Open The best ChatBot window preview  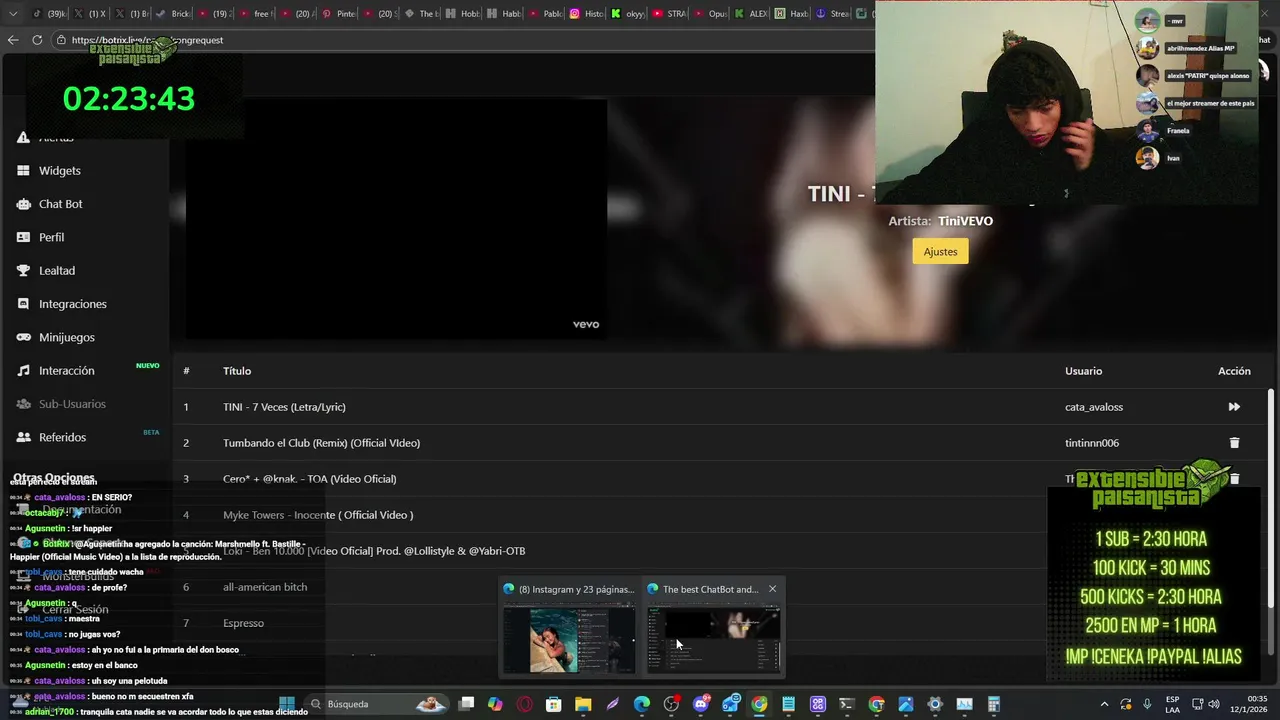tap(713, 628)
